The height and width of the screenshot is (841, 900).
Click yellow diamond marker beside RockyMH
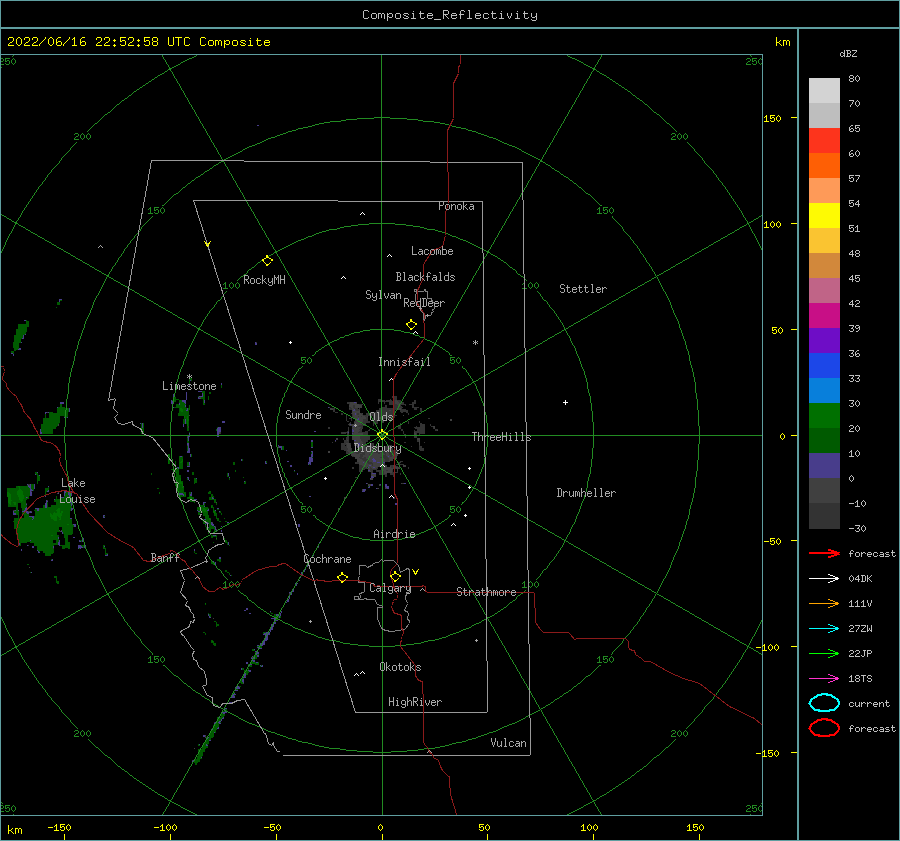click(267, 261)
